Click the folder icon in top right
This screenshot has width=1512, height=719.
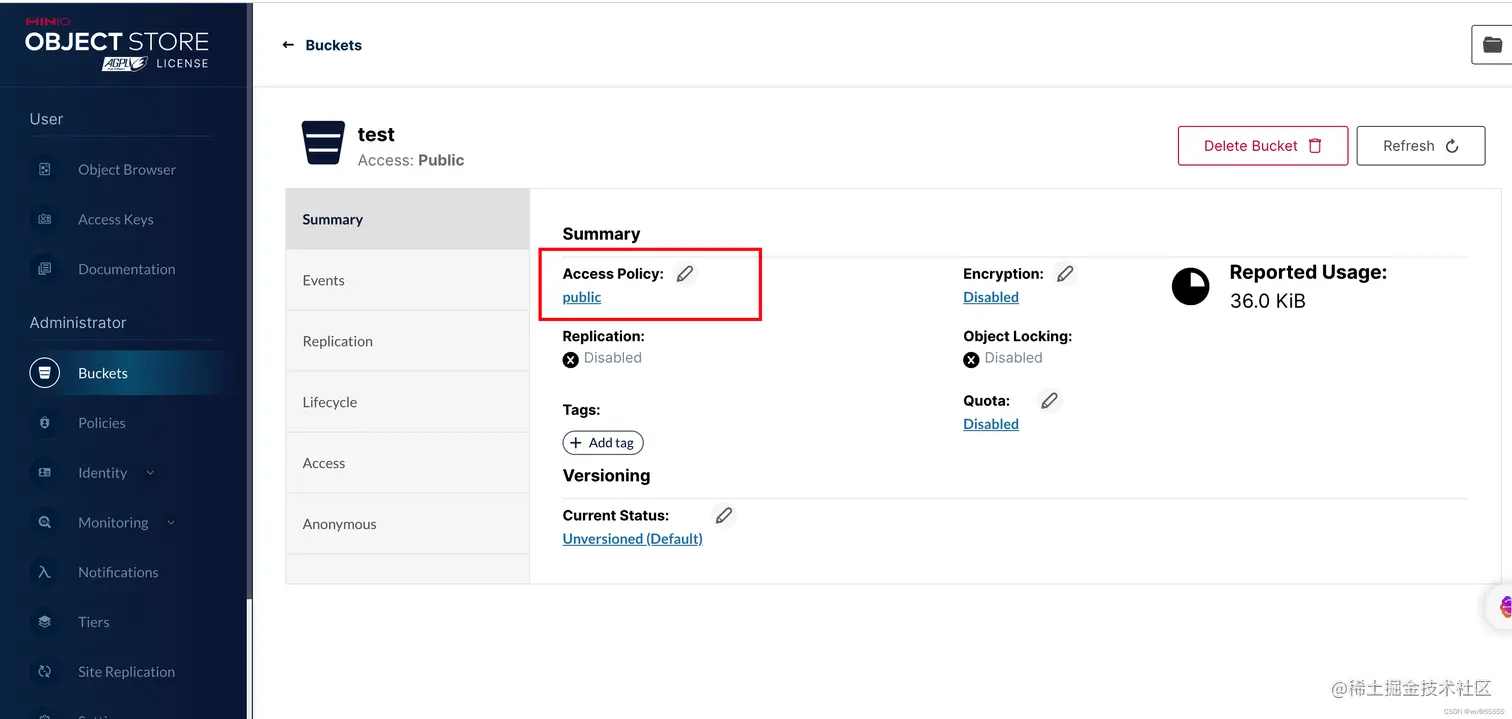[x=1491, y=45]
